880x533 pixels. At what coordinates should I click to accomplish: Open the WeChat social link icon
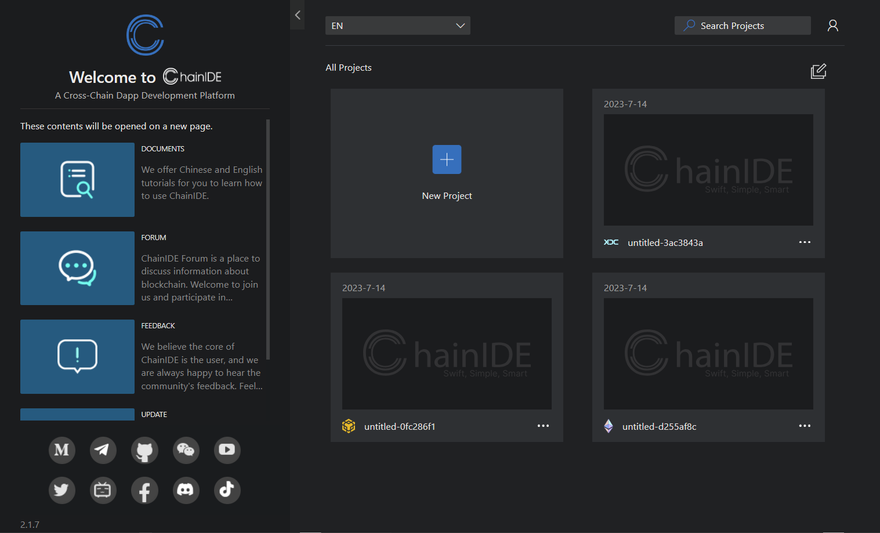[x=186, y=450]
